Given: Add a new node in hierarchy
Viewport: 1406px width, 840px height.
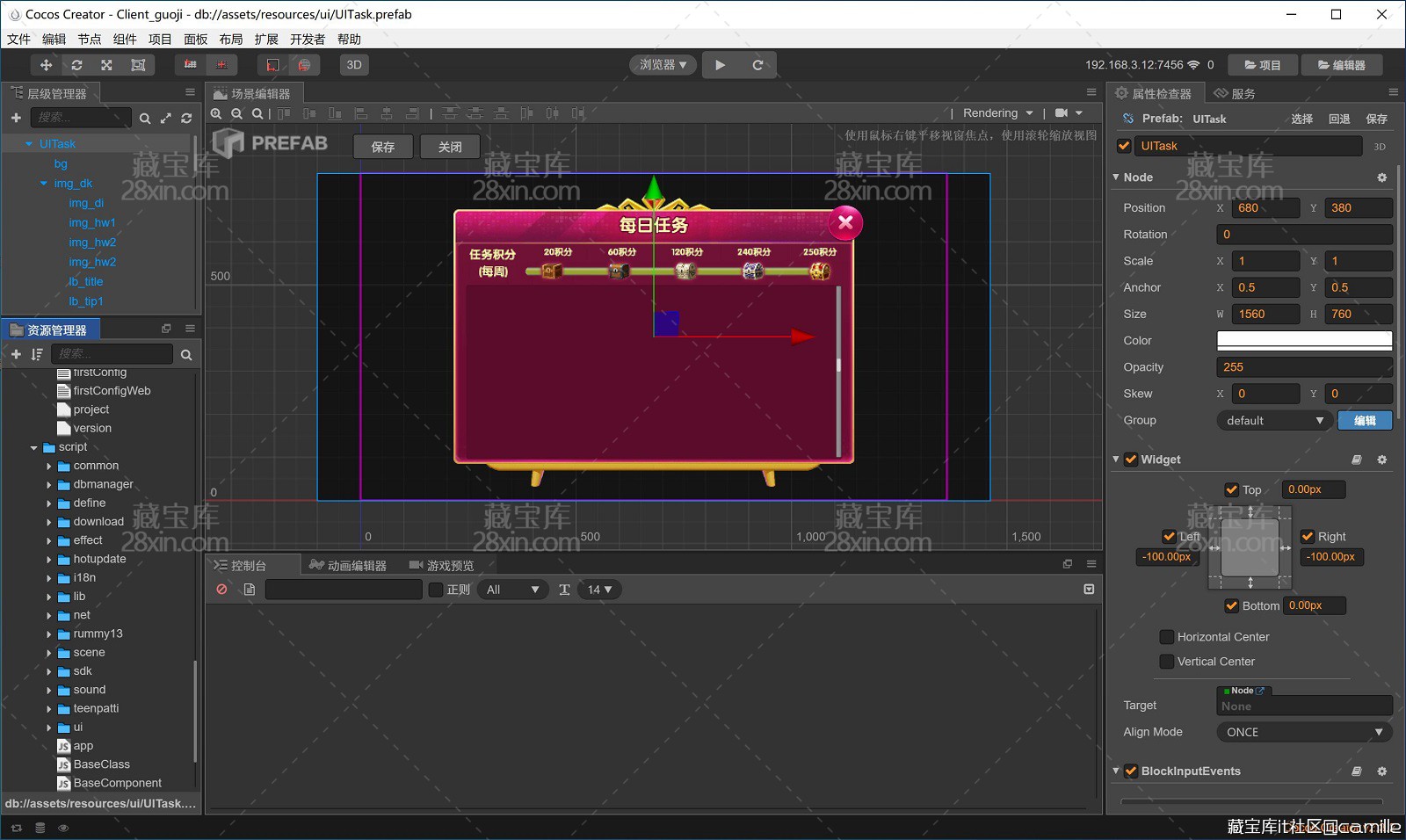Looking at the screenshot, I should [x=16, y=118].
